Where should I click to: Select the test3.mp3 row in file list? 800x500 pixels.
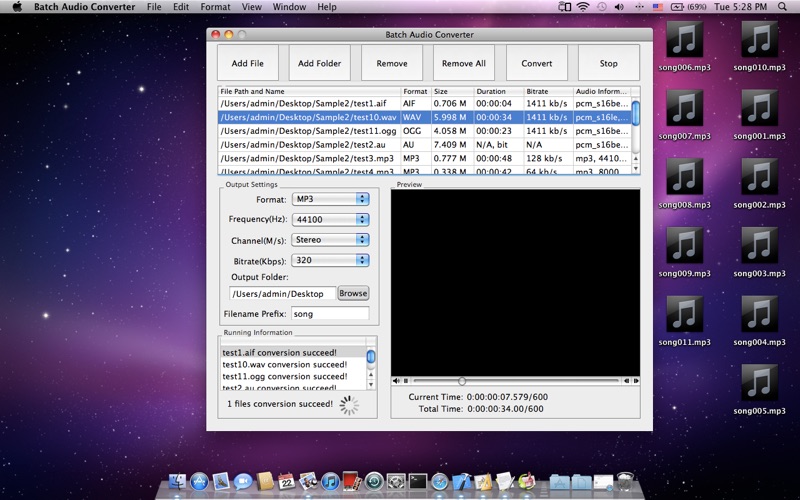point(424,159)
